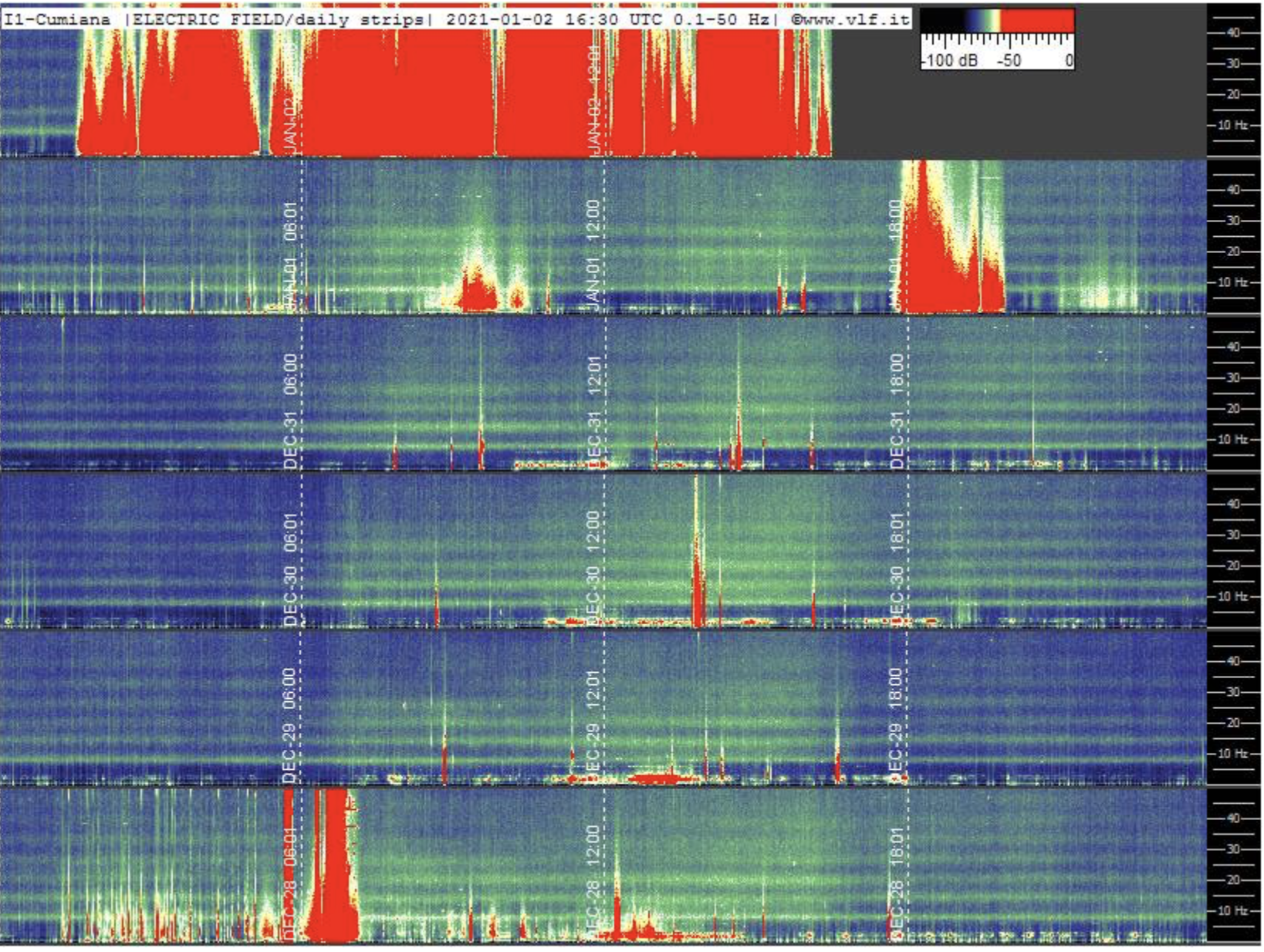Select the I1-Cumiana station name in the title
Screen dimensions: 1264x952
[57, 19]
